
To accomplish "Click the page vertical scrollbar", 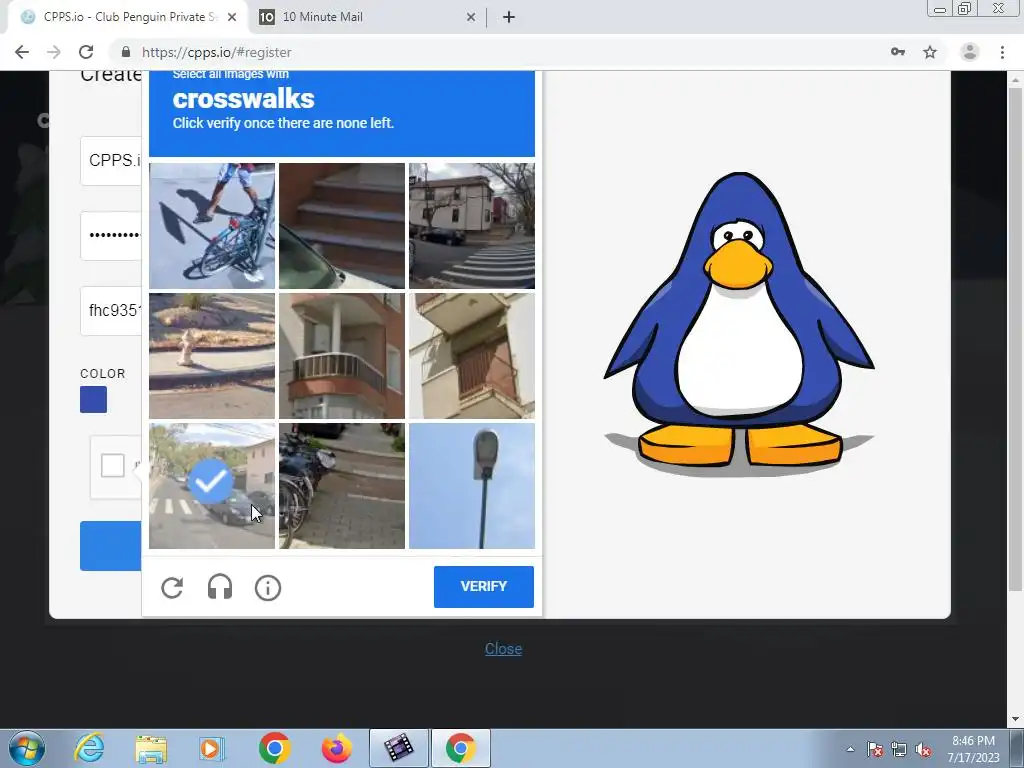I will [x=1015, y=340].
